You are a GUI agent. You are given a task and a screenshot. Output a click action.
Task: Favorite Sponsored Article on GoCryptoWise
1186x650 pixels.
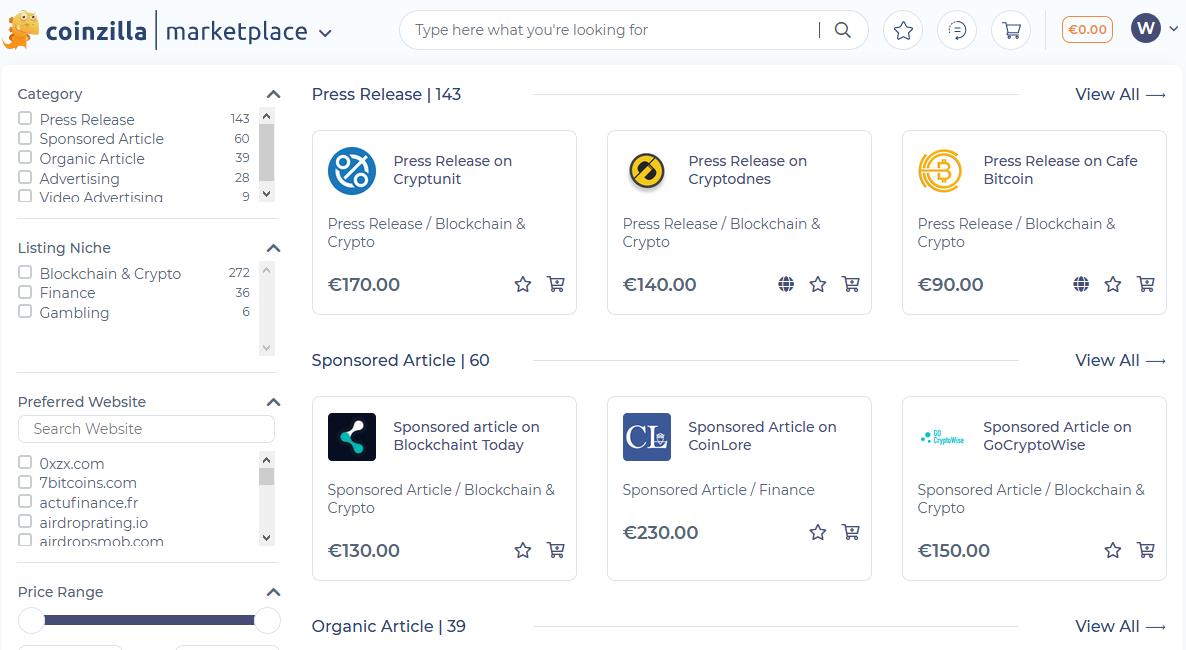click(1113, 550)
